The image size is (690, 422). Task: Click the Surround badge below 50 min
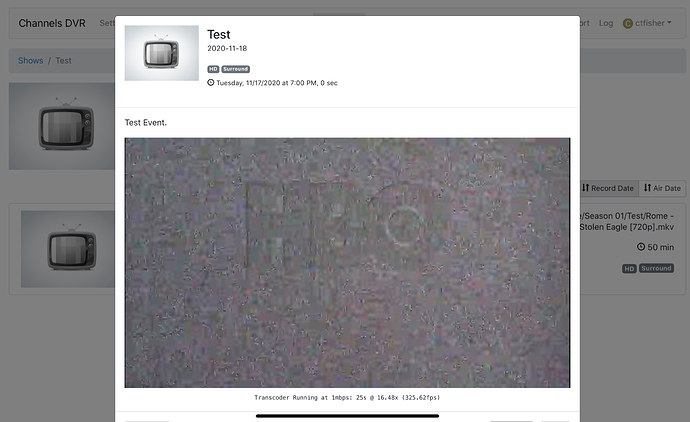pos(656,268)
